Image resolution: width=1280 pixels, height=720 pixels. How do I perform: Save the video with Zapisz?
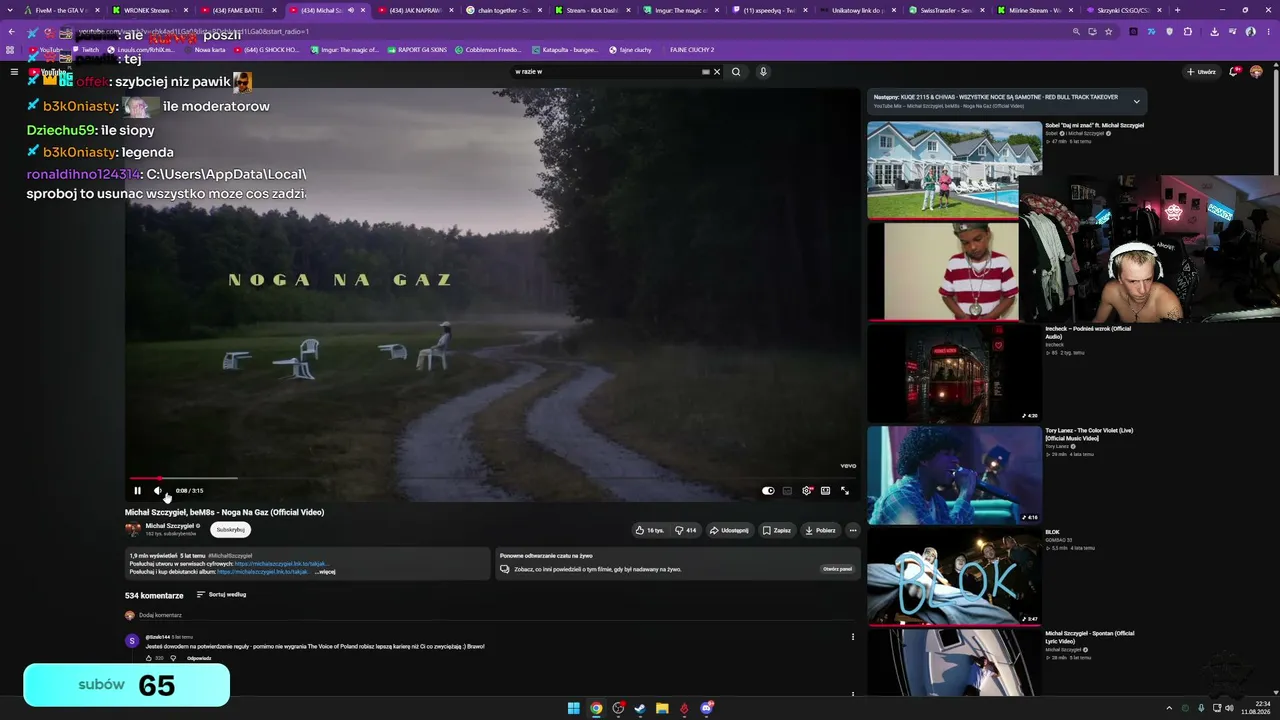click(x=776, y=530)
